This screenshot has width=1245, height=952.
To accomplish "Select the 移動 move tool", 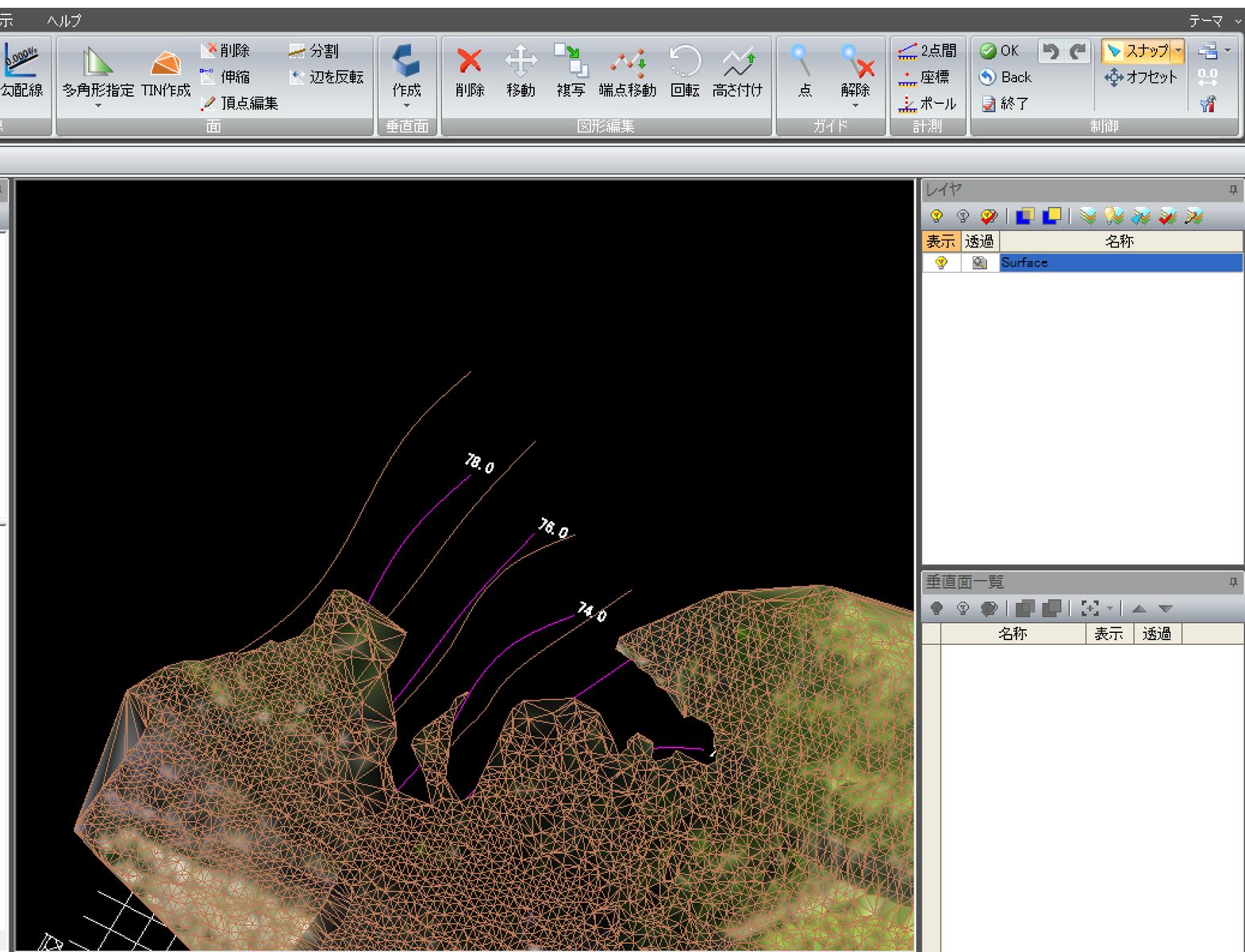I will (521, 71).
